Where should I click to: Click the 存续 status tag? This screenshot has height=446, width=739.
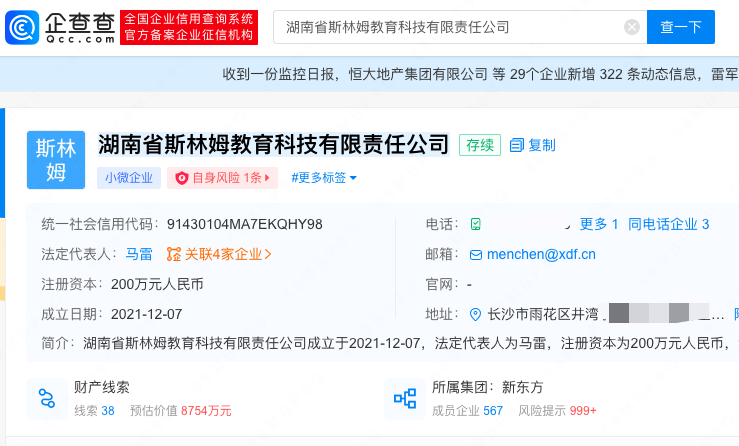point(480,145)
